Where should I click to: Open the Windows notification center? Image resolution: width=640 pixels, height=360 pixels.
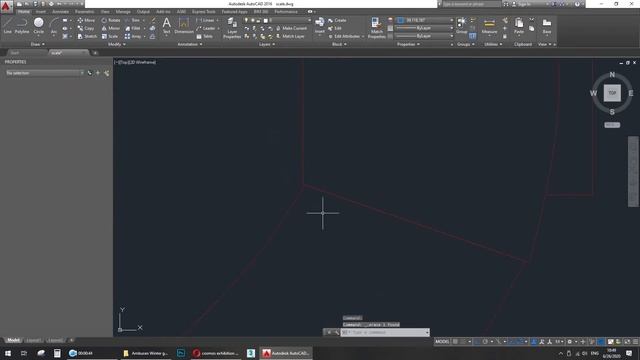629,353
